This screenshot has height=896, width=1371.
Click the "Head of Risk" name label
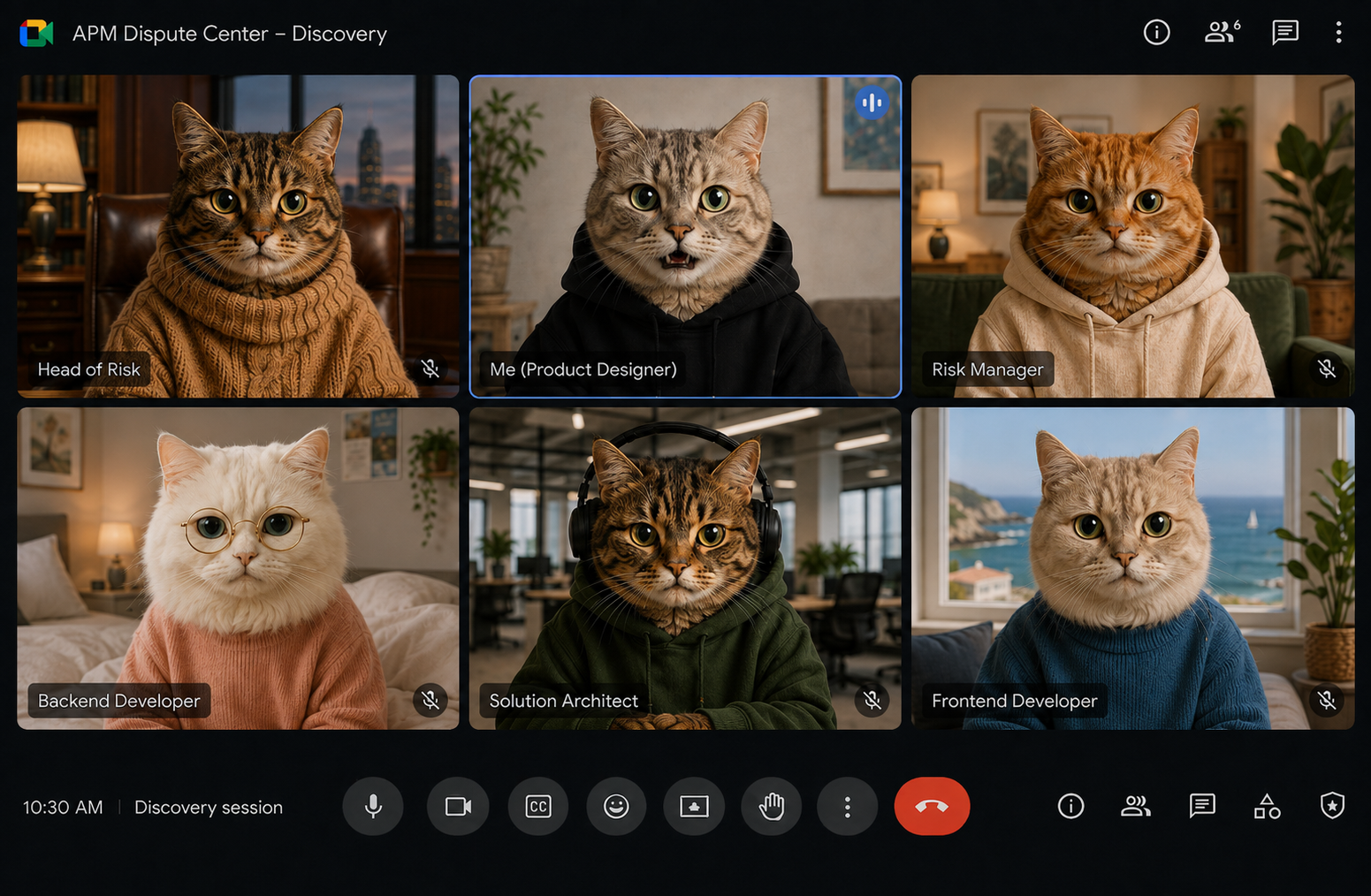[88, 369]
